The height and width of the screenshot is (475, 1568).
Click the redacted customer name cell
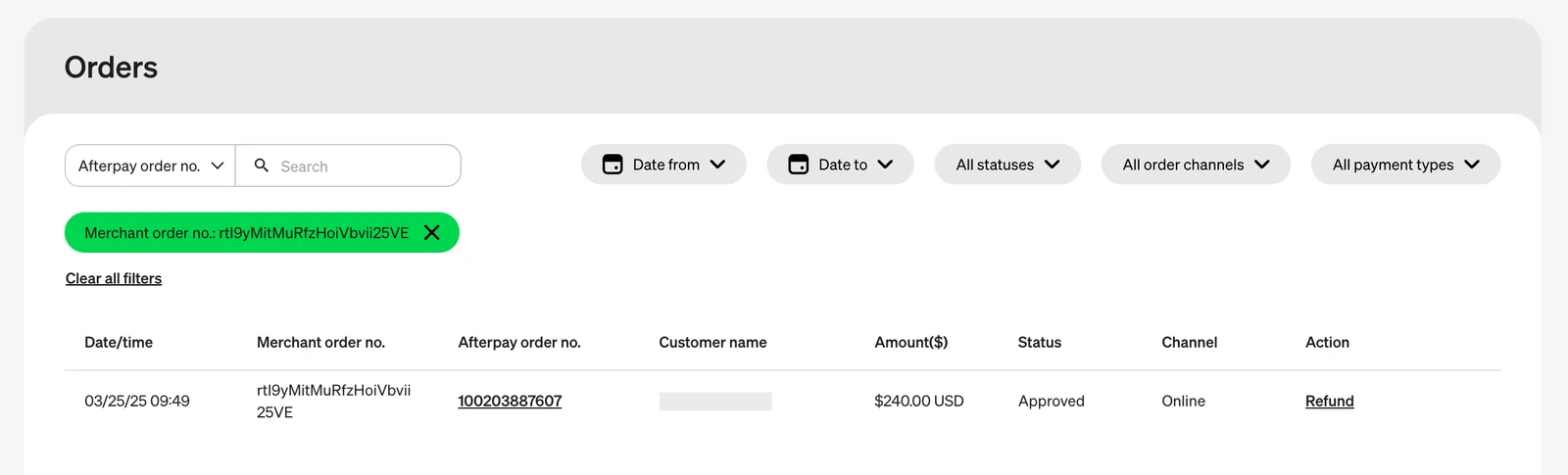click(x=715, y=401)
